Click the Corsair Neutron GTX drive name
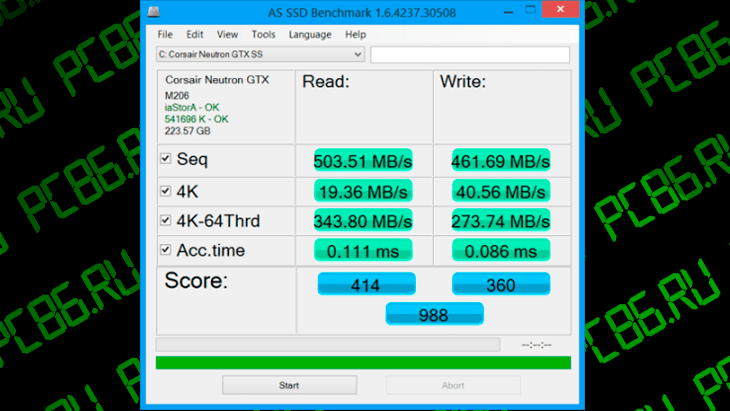The width and height of the screenshot is (730, 411). point(217,80)
